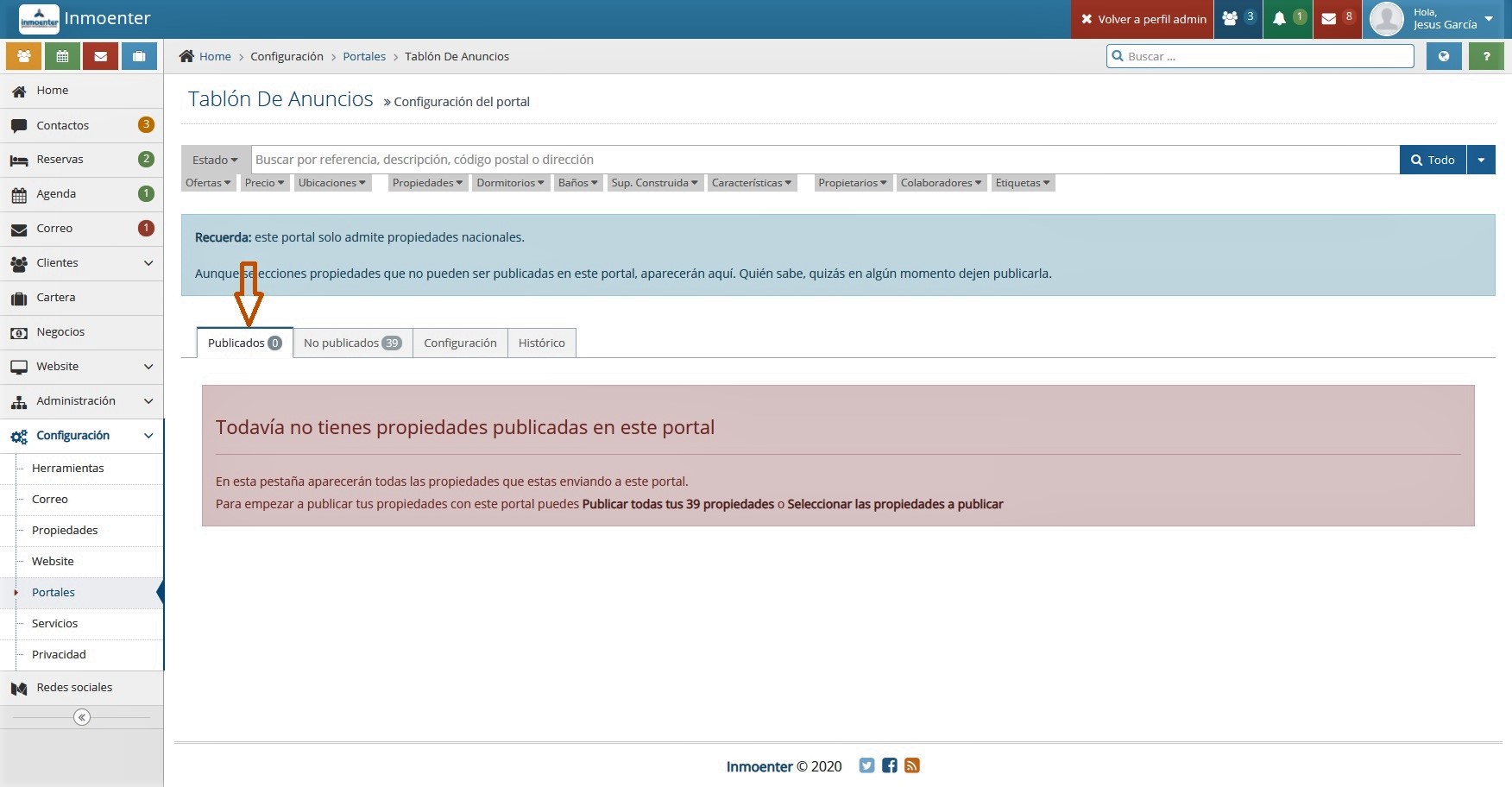Image resolution: width=1512 pixels, height=787 pixels.
Task: Open the Sup. Construida filter dropdown
Action: coord(654,183)
